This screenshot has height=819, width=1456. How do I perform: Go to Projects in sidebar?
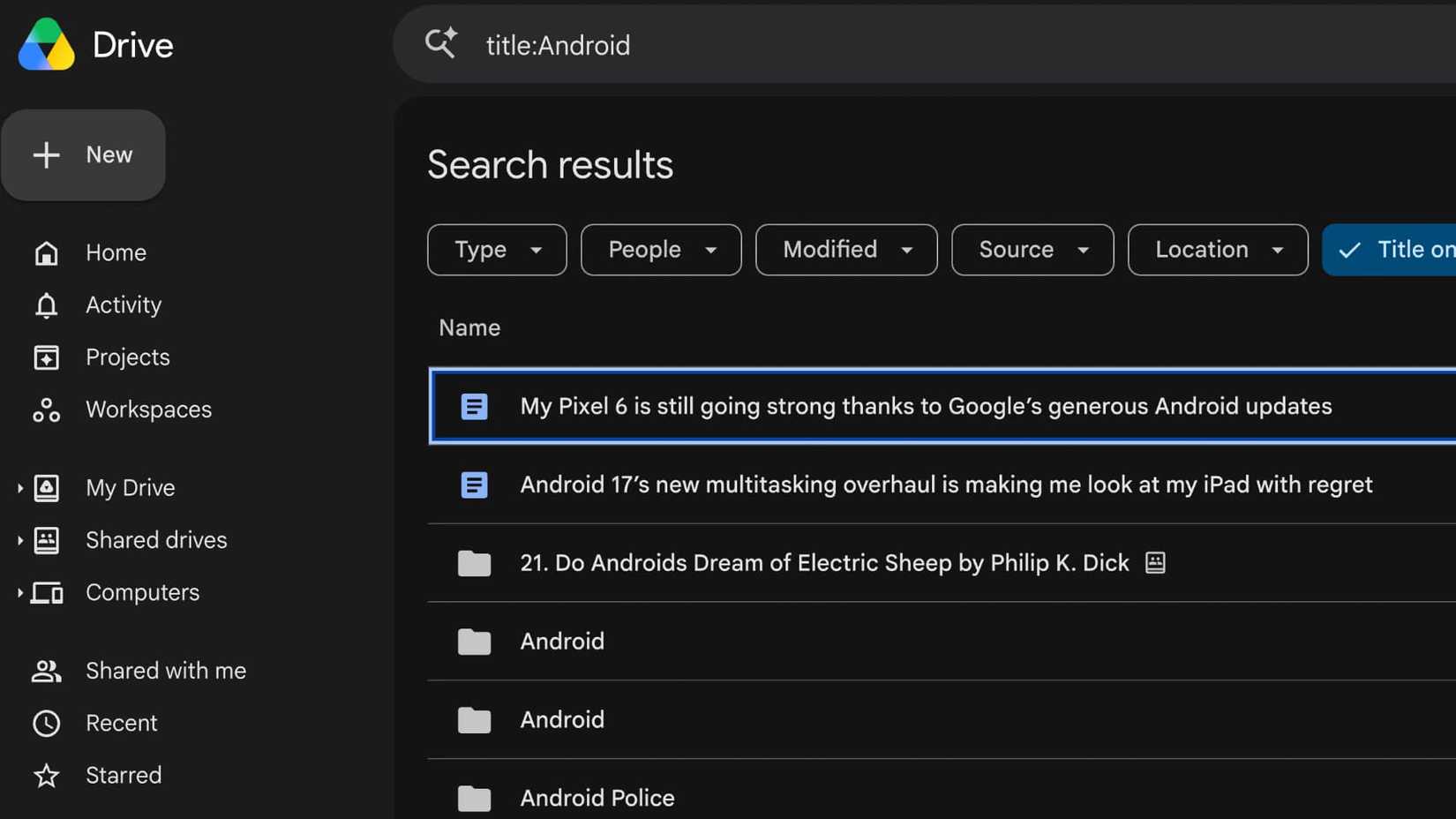pyautogui.click(x=128, y=357)
